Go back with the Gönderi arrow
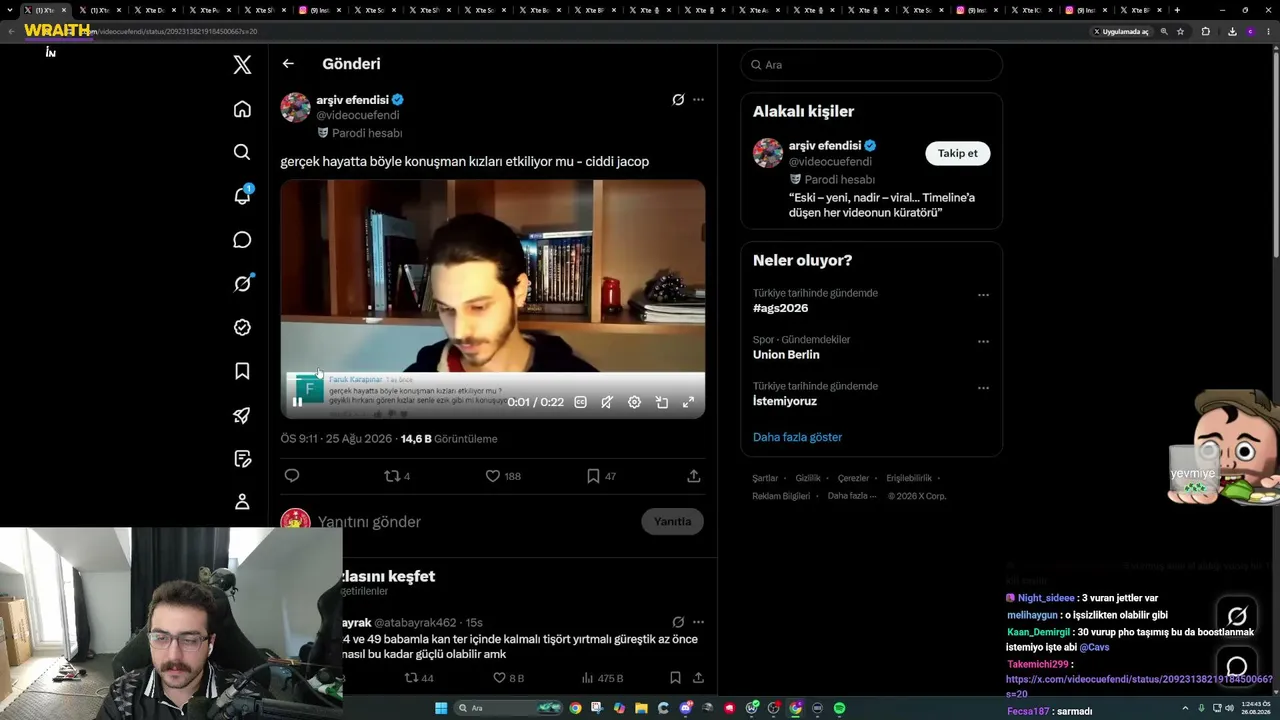The height and width of the screenshot is (720, 1280). (288, 64)
